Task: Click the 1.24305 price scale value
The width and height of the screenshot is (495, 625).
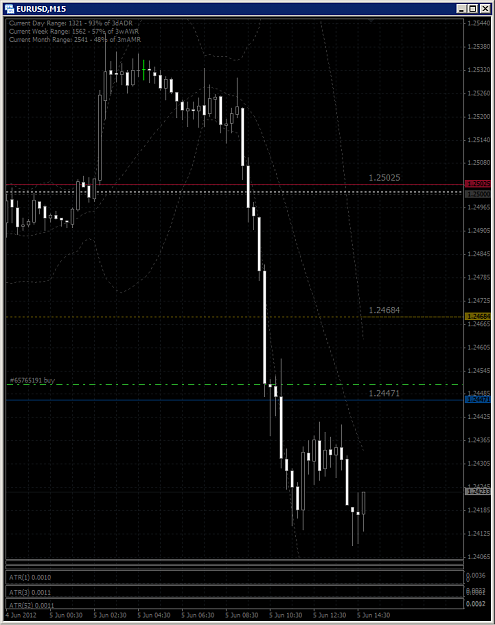Action: click(479, 464)
